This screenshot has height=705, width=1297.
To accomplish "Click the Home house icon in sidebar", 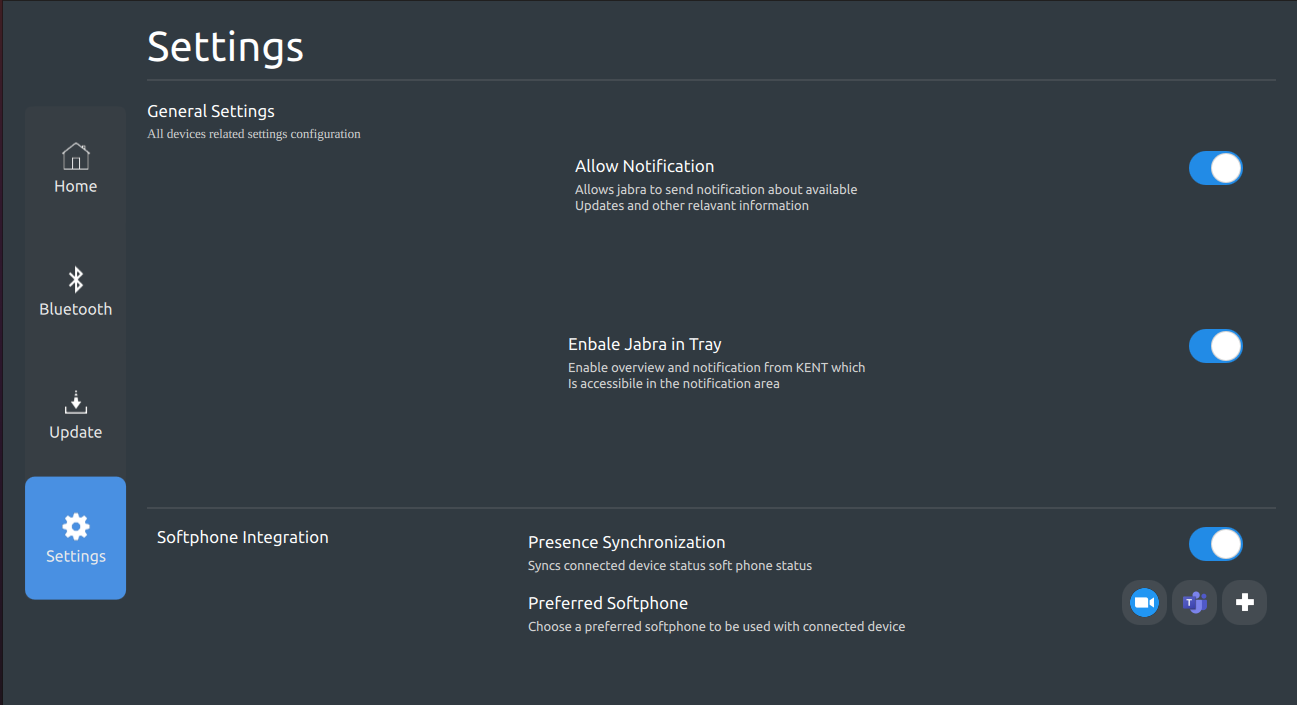I will coord(75,156).
